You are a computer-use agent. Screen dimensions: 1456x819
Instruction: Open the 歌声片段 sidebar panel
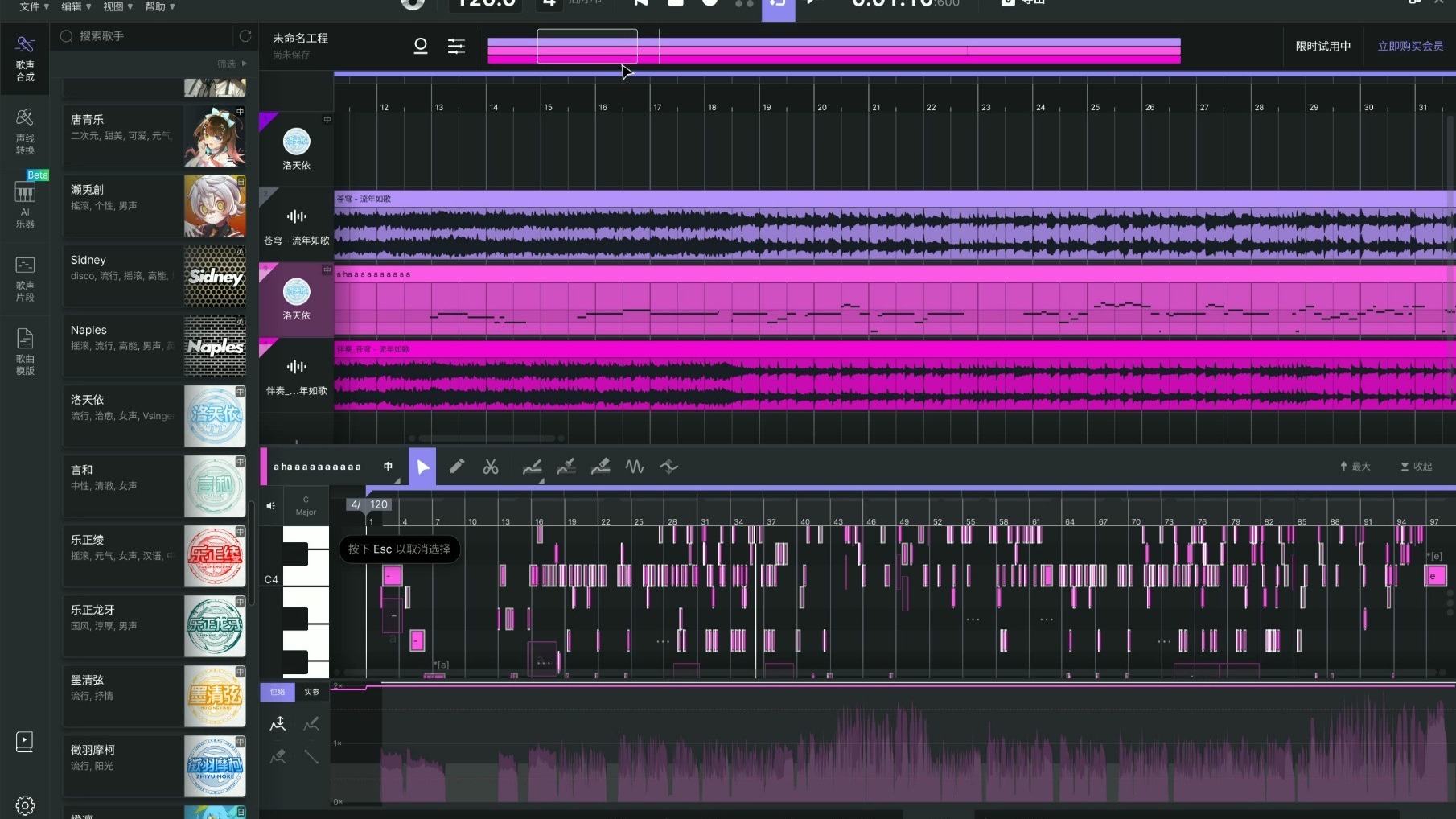pos(25,278)
